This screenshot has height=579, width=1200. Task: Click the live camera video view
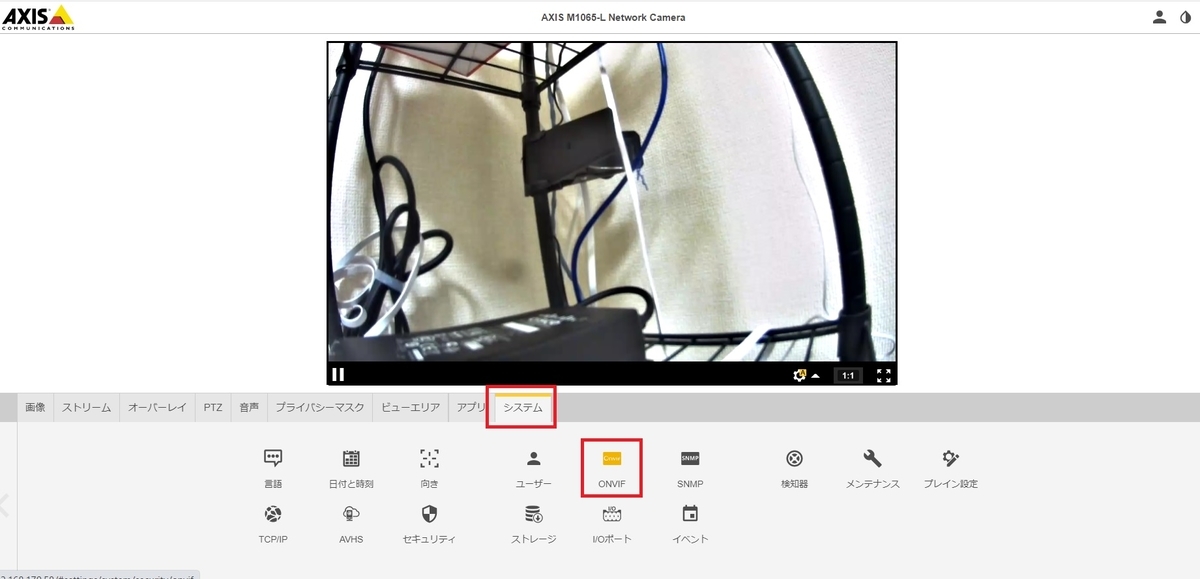(x=612, y=203)
